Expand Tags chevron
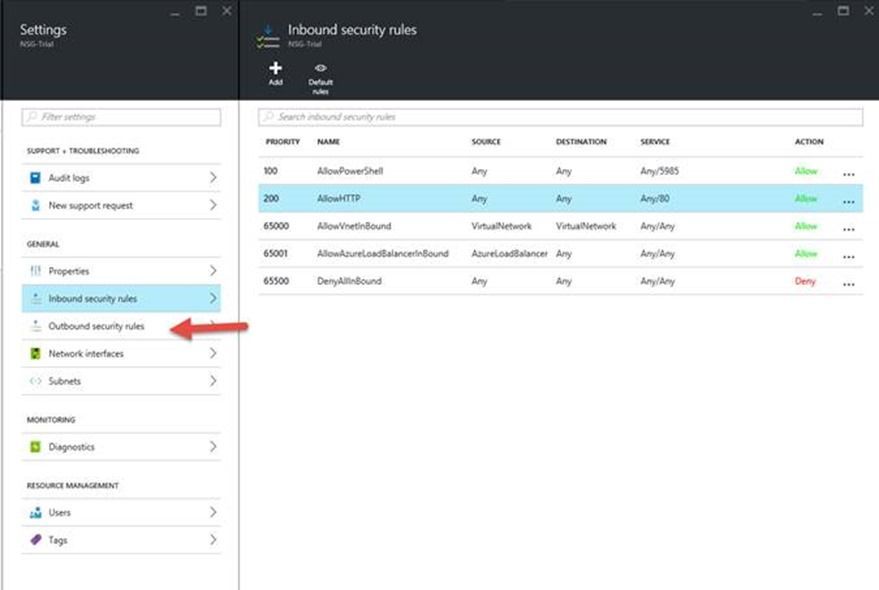 (x=213, y=540)
